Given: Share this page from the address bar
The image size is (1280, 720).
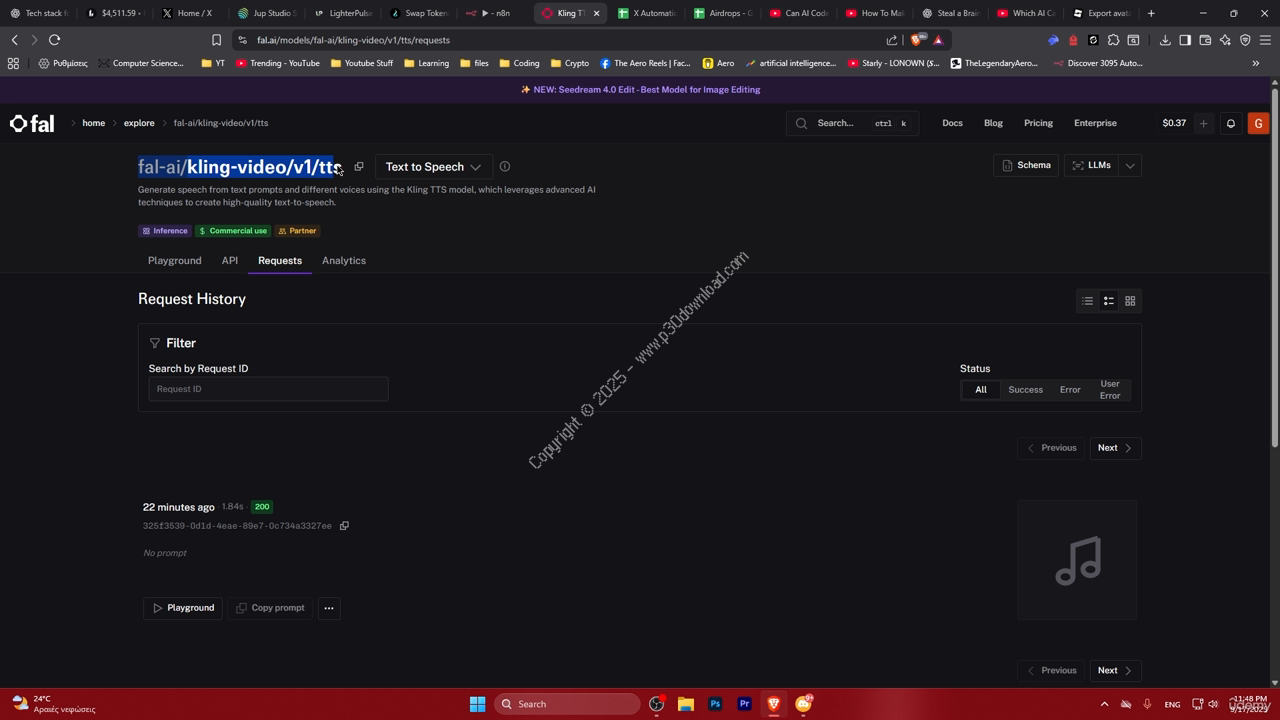Looking at the screenshot, I should click(x=892, y=40).
